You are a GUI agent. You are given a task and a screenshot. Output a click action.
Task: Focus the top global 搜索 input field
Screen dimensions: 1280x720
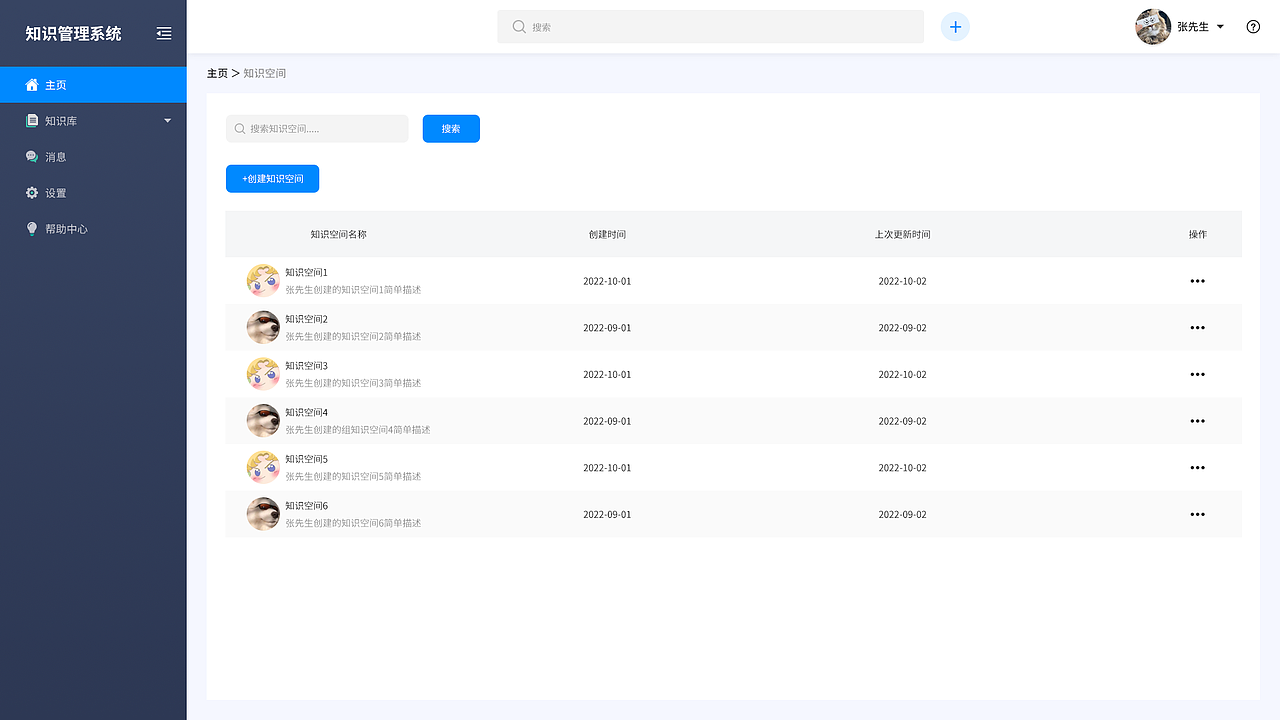[x=711, y=27]
